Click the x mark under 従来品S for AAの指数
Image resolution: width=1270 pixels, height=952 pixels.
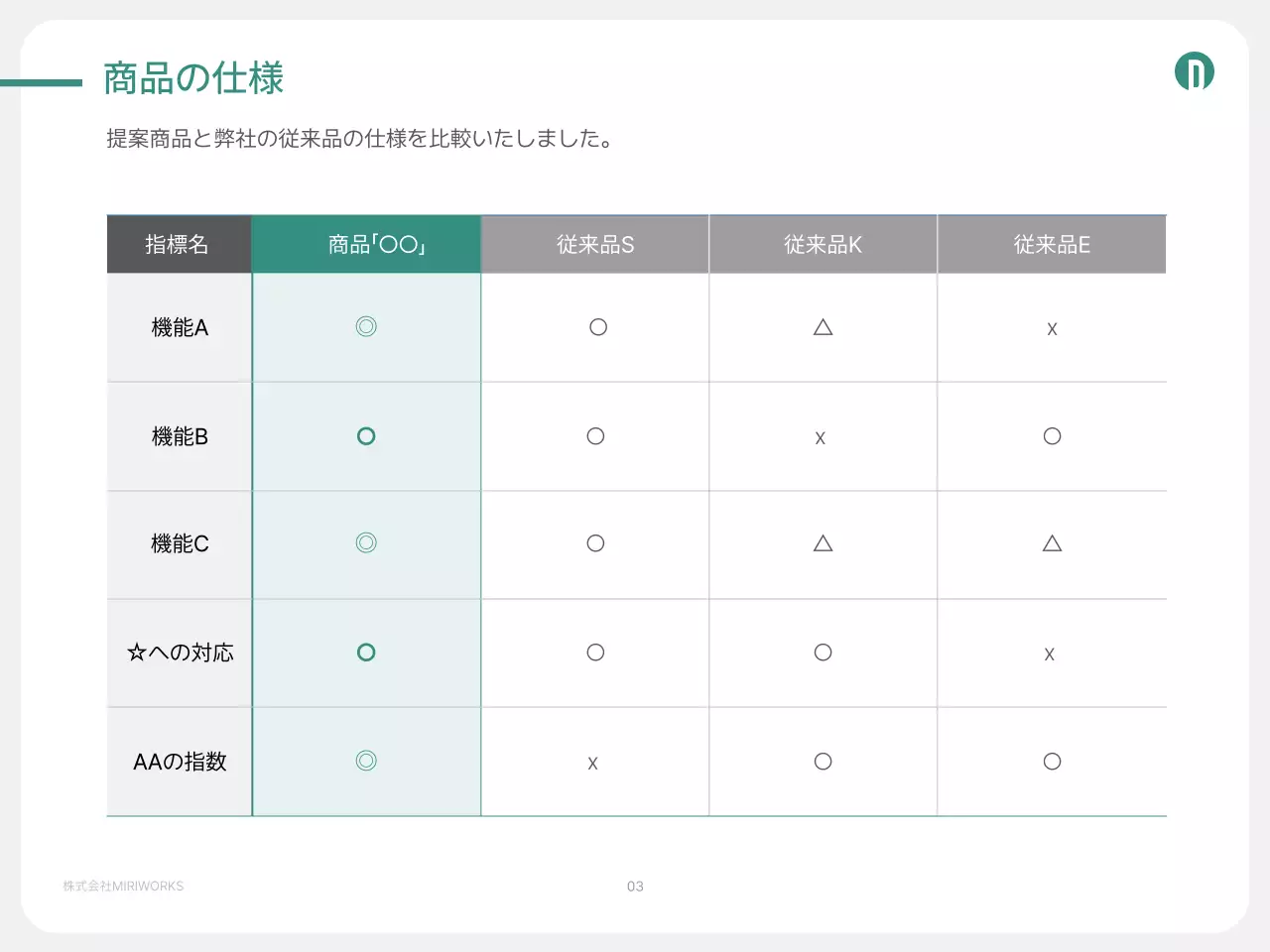pyautogui.click(x=592, y=762)
